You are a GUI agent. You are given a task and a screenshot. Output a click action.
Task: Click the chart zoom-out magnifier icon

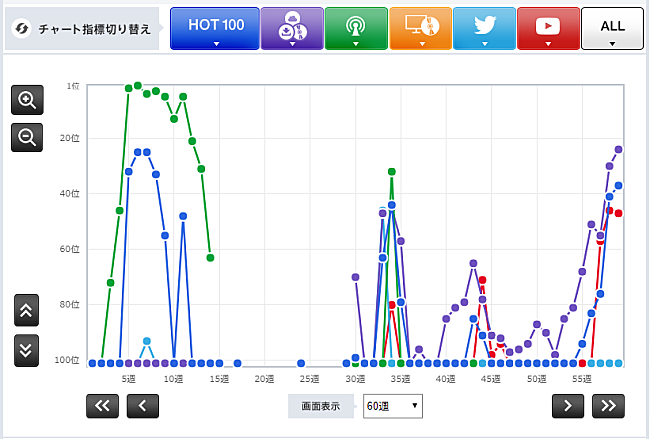[27, 136]
